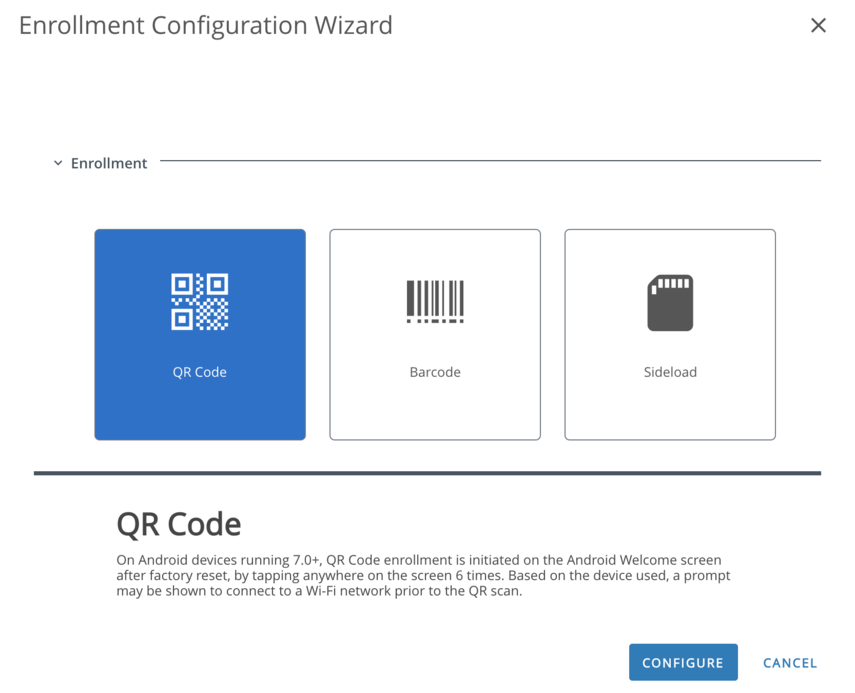Screen dimensions: 855x693
Task: Click the barcode stripes icon
Action: coord(435,301)
